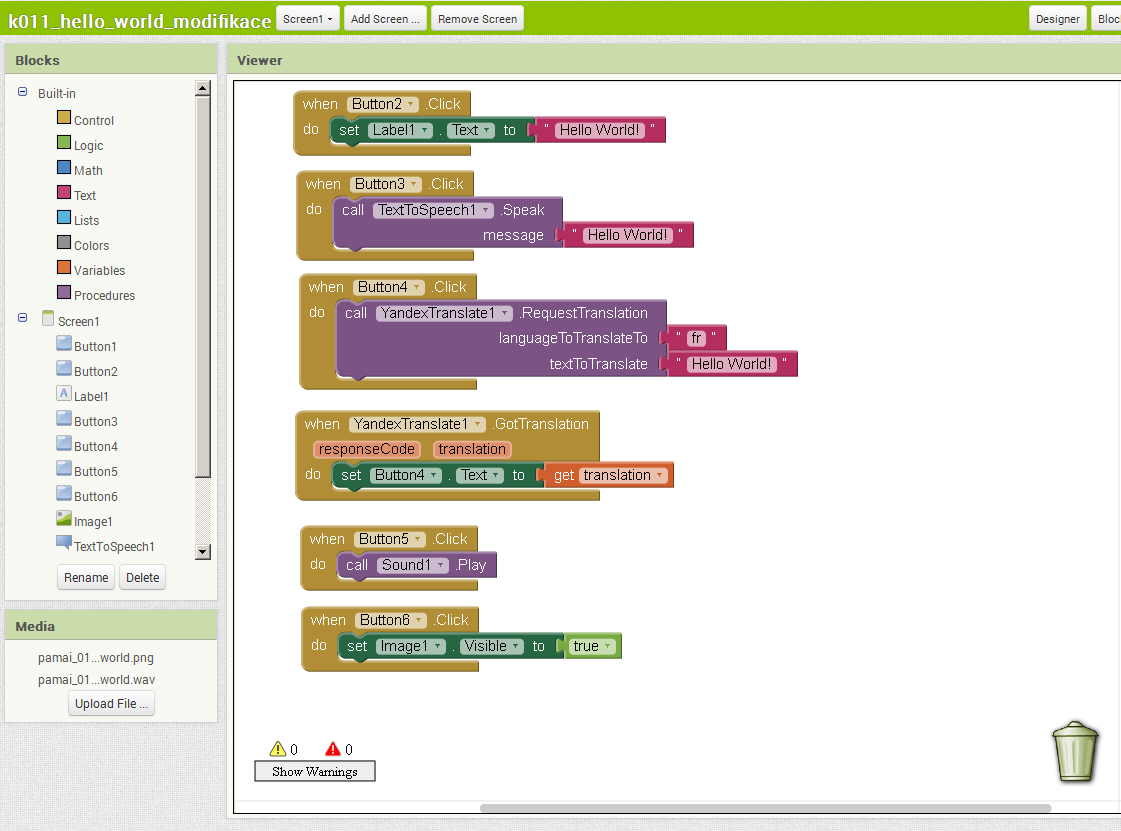Open the Lists blocks category

[86, 220]
